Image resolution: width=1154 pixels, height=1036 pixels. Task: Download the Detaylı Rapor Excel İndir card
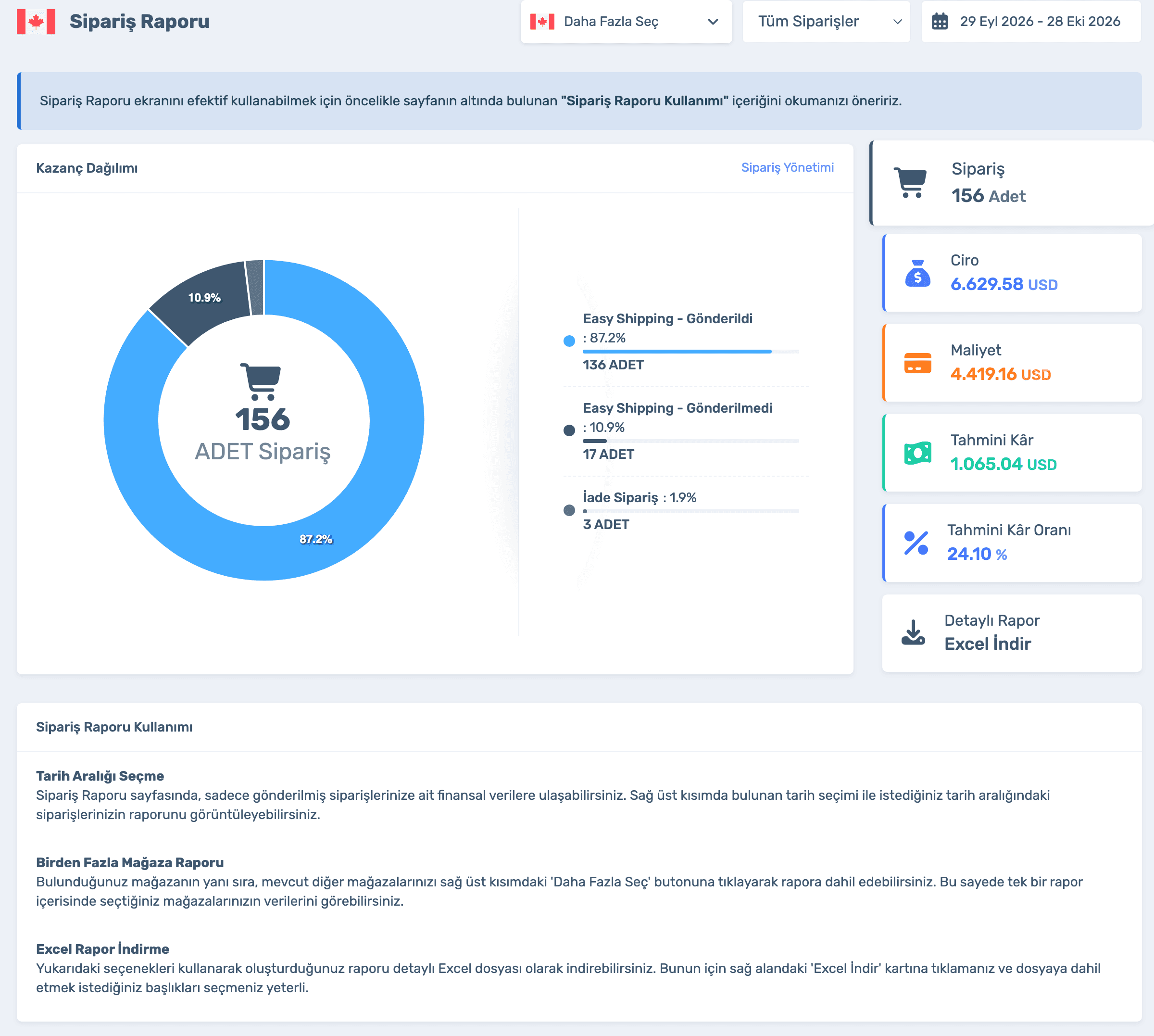1012,633
